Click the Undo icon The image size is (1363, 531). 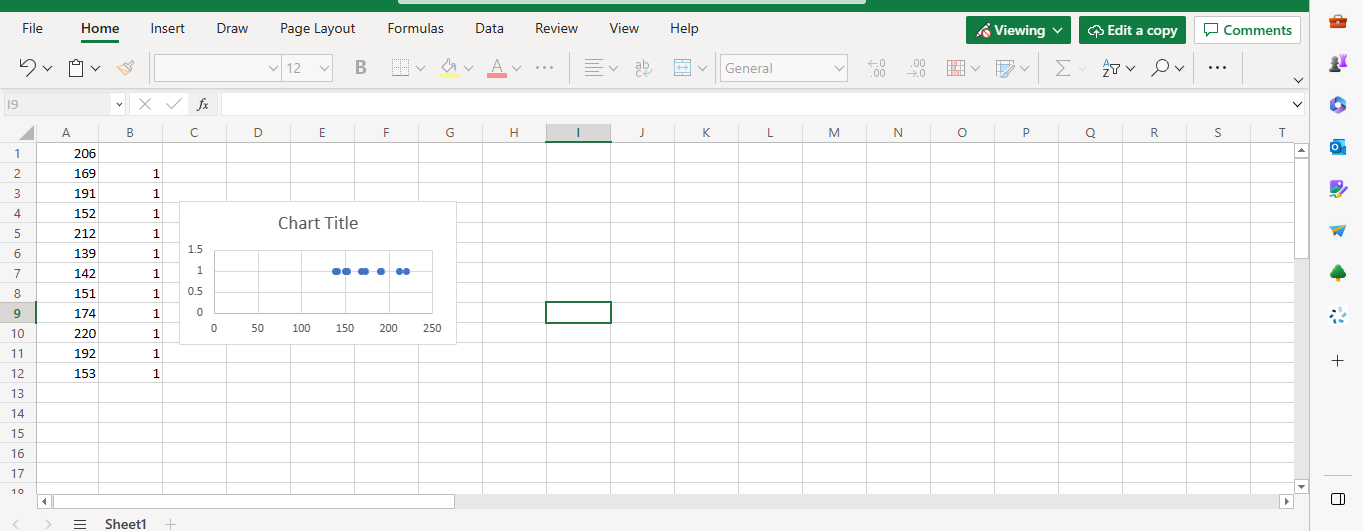28,68
